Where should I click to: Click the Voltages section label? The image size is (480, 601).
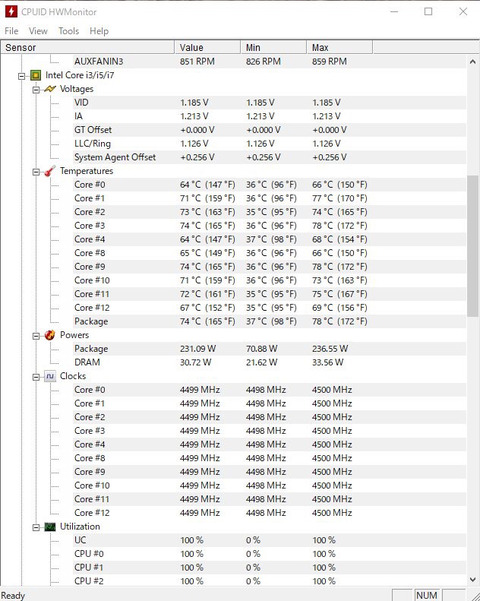77,89
